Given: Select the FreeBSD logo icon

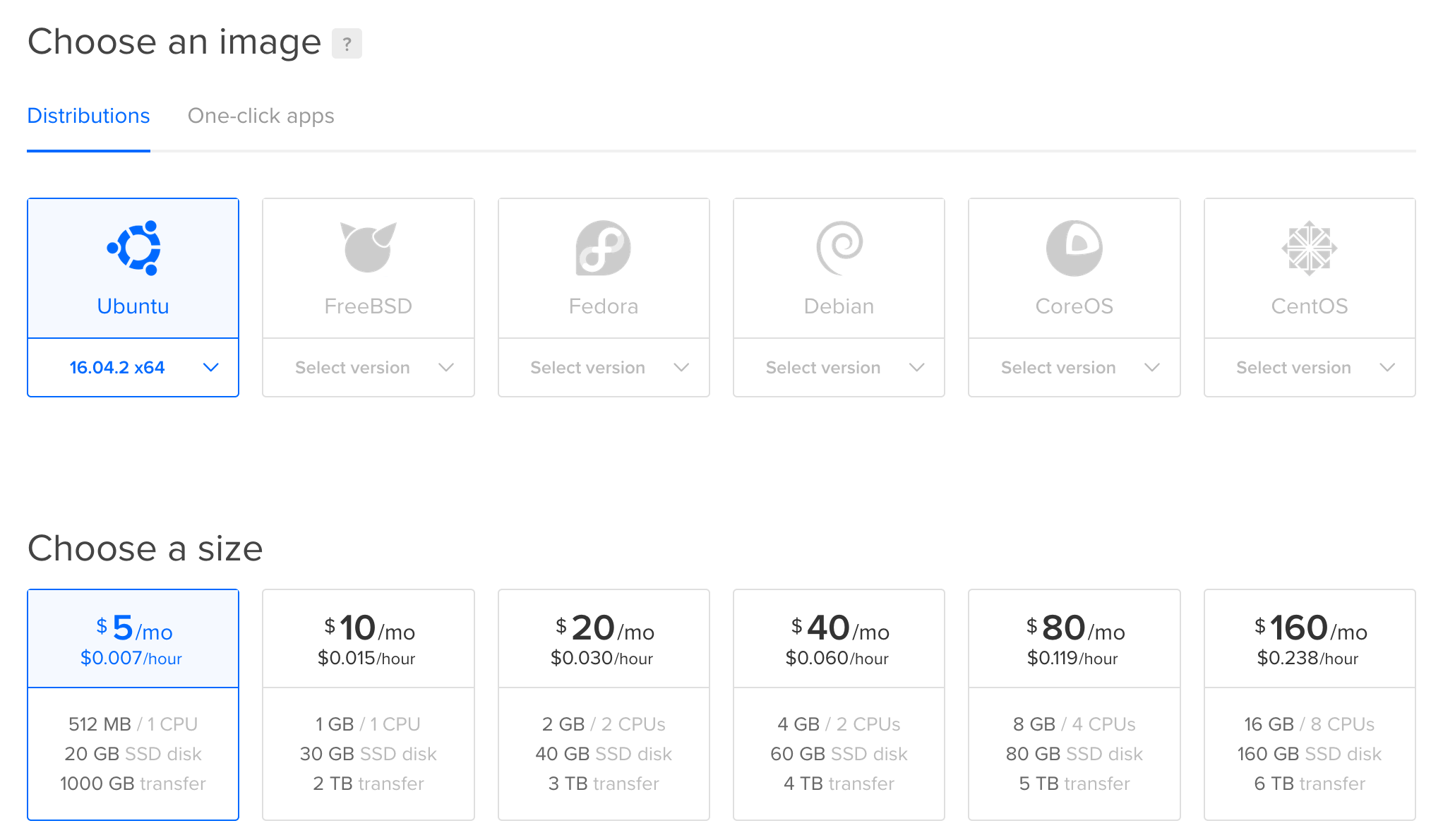Looking at the screenshot, I should pos(368,247).
